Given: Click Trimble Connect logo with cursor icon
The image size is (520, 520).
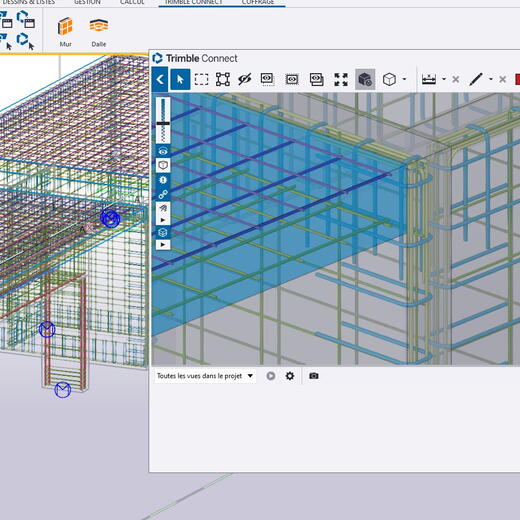Looking at the screenshot, I should point(26,41).
